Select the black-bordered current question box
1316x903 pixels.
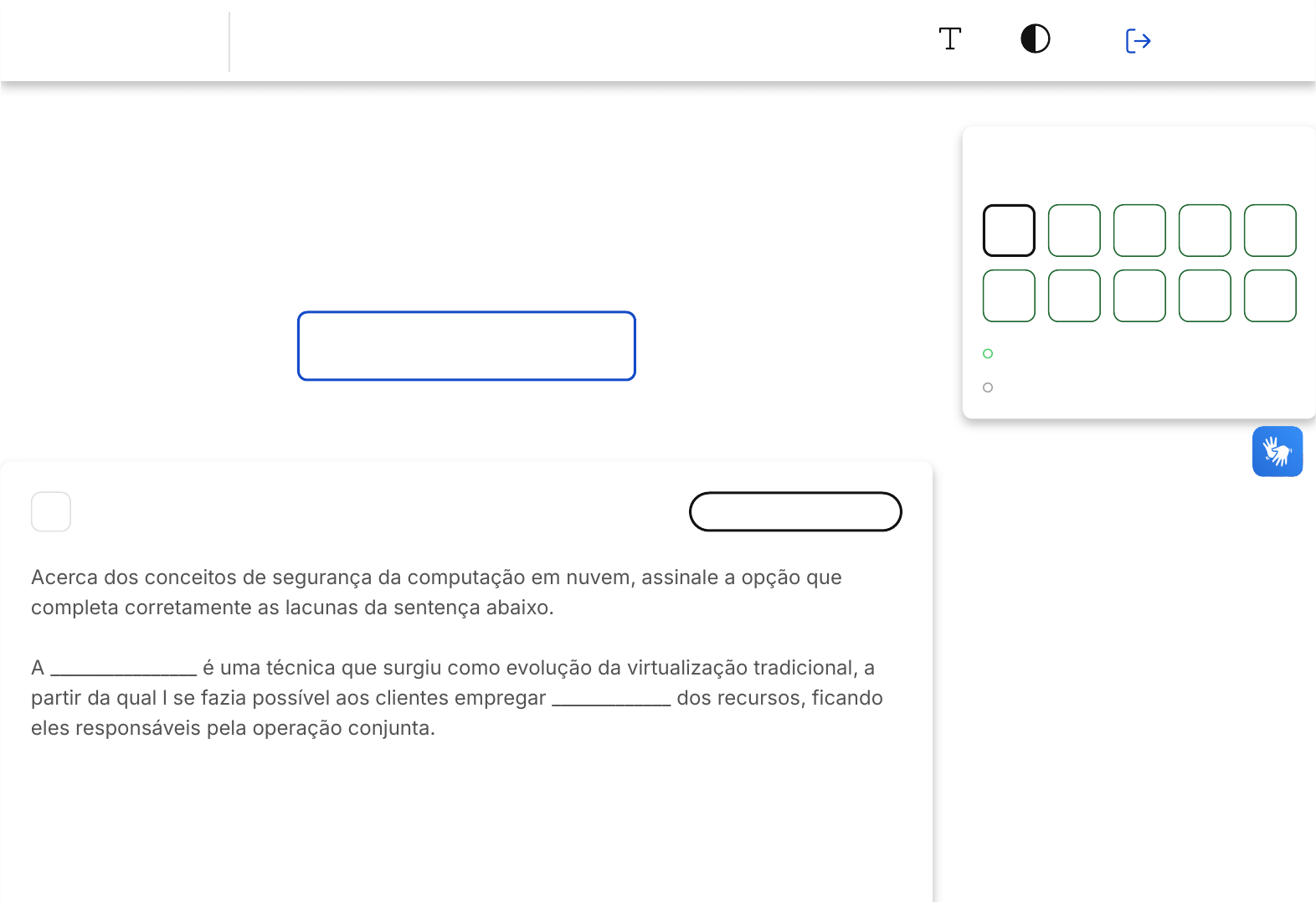pos(1009,230)
